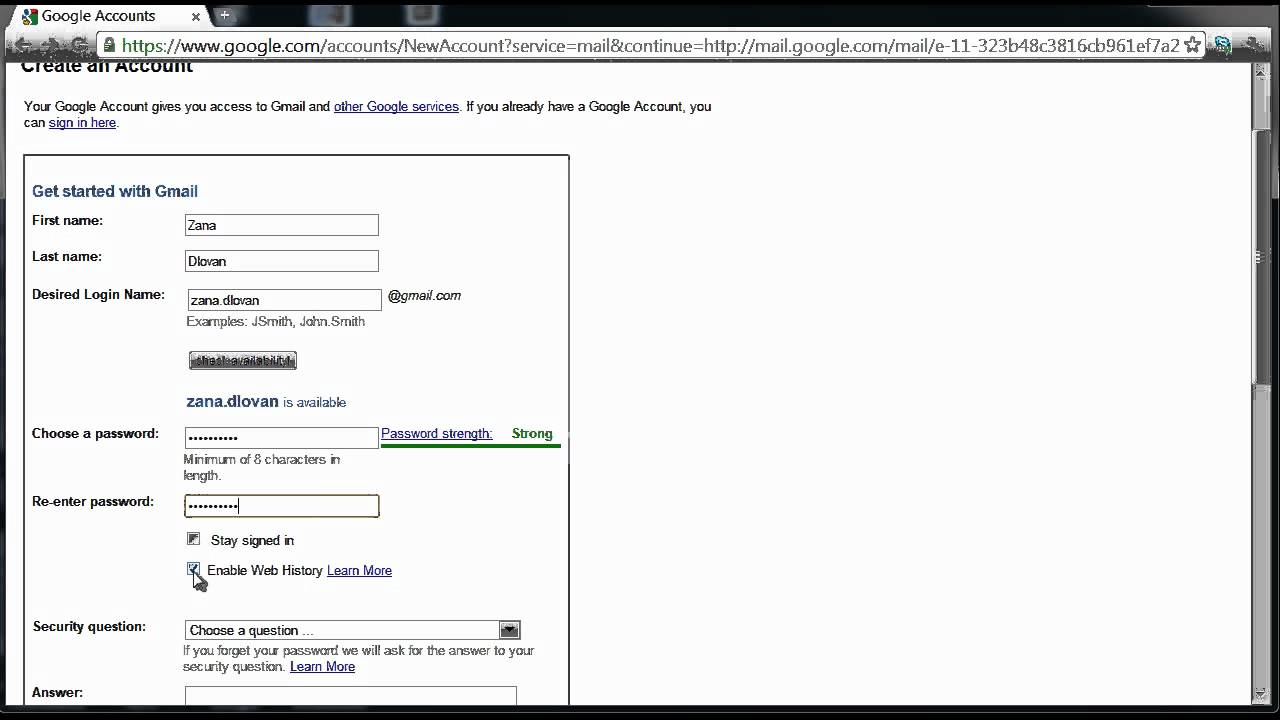Open Learn More link about security question

[322, 667]
